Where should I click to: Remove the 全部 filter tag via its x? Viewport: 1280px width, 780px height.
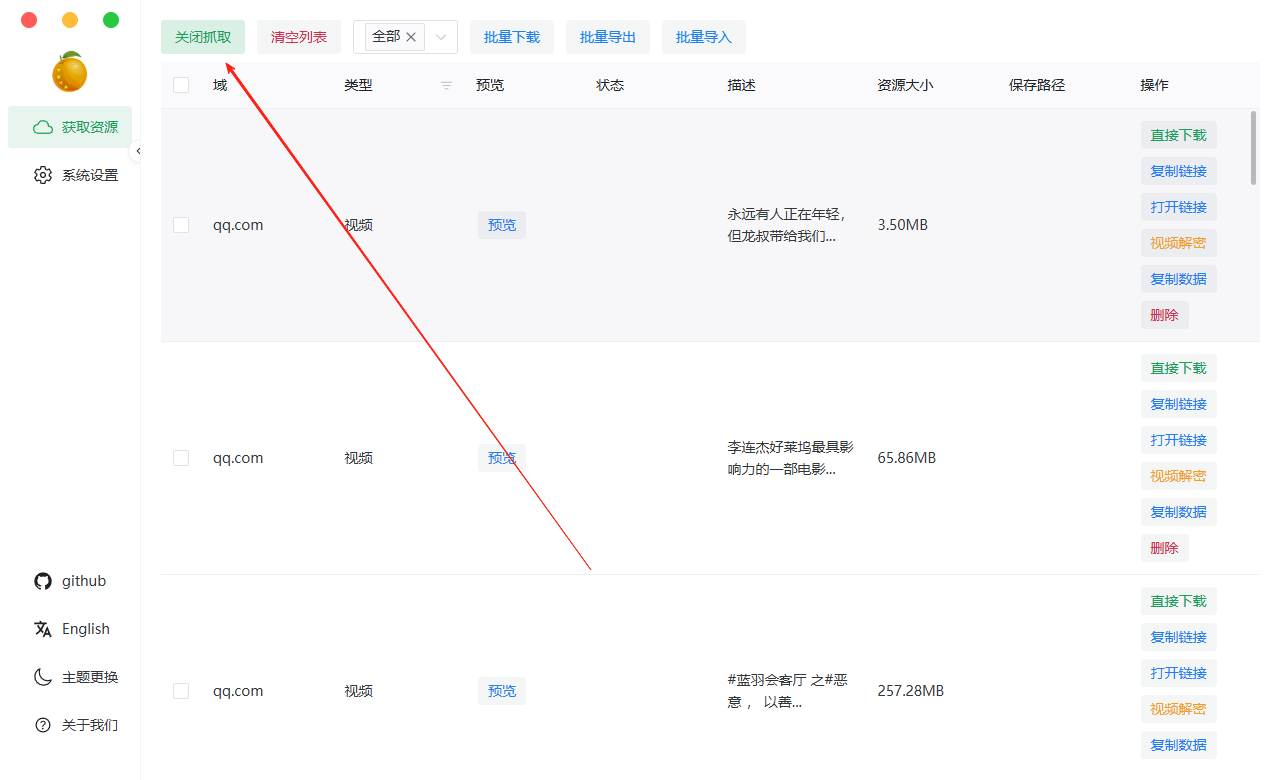pyautogui.click(x=410, y=36)
